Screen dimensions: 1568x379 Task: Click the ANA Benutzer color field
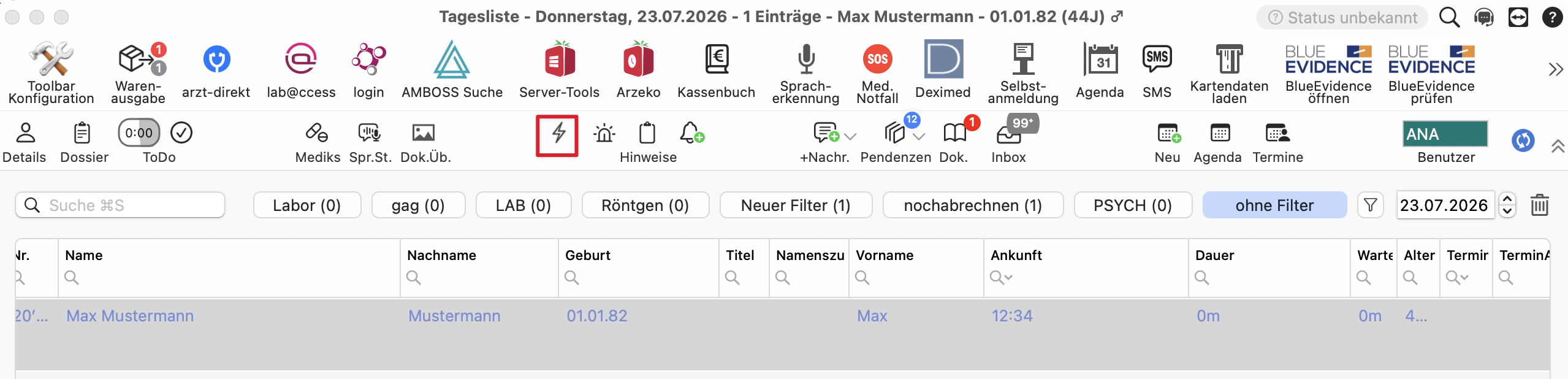1445,134
